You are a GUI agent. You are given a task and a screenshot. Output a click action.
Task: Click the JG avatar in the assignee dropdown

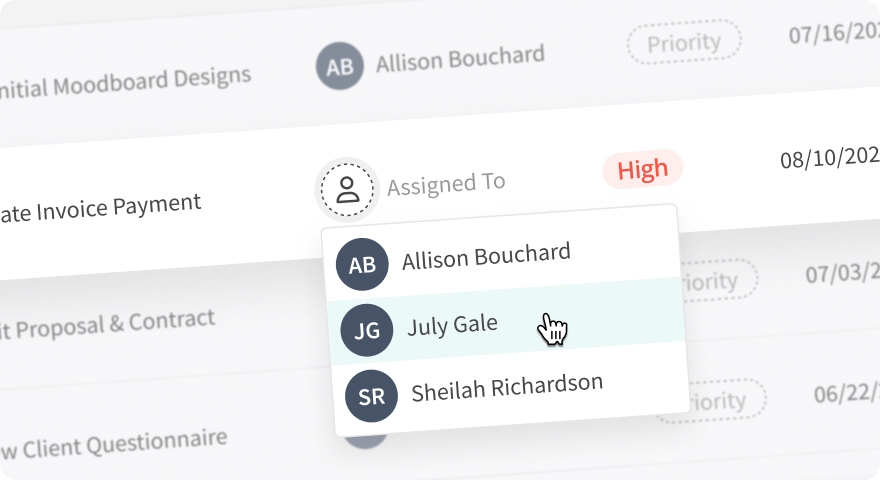(366, 331)
